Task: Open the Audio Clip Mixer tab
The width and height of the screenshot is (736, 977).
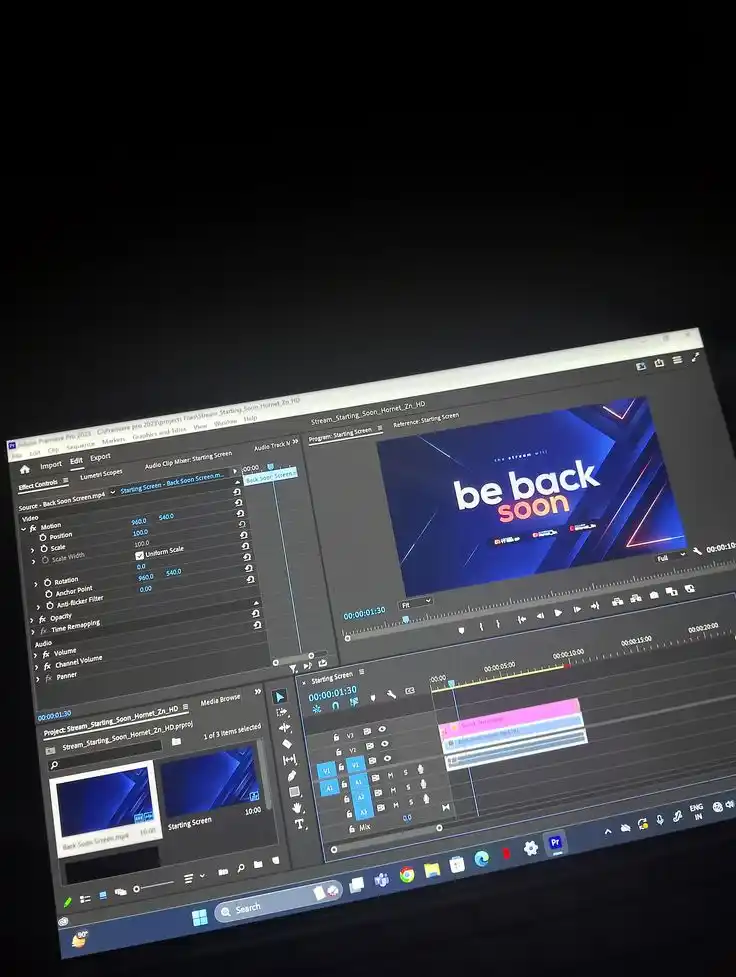Action: point(188,460)
